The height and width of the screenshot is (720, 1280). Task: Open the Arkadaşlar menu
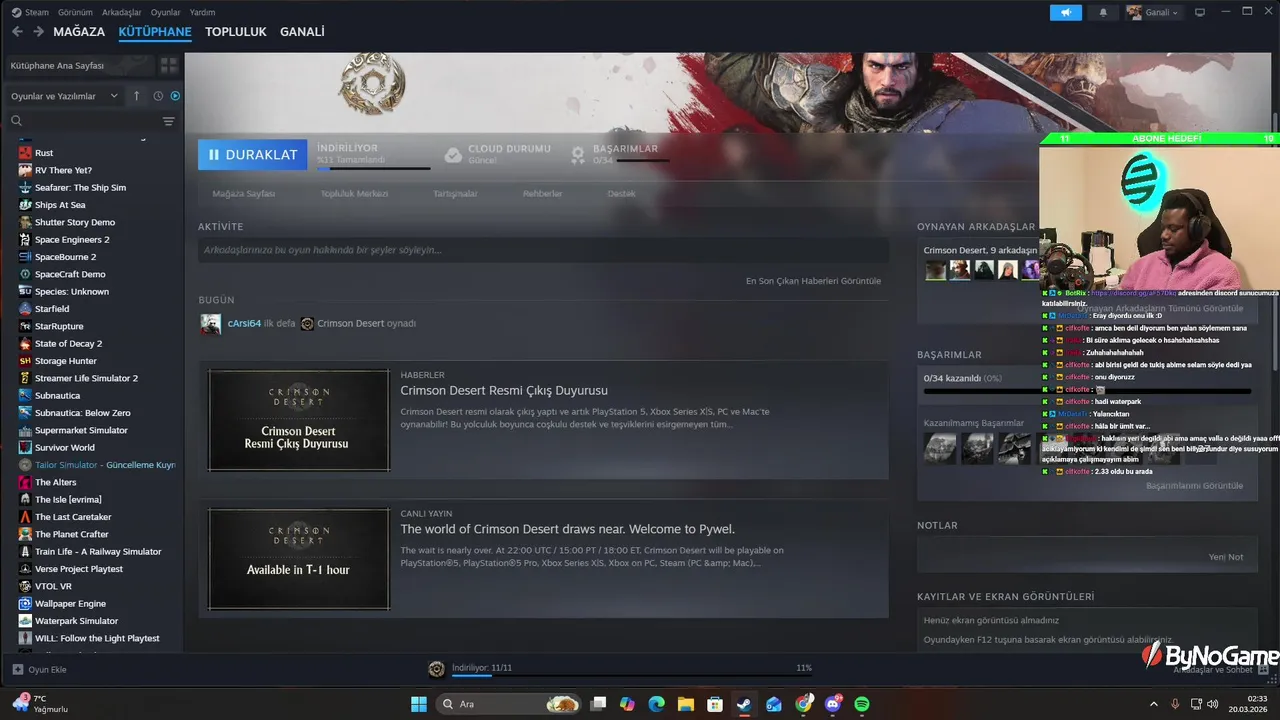coord(121,12)
